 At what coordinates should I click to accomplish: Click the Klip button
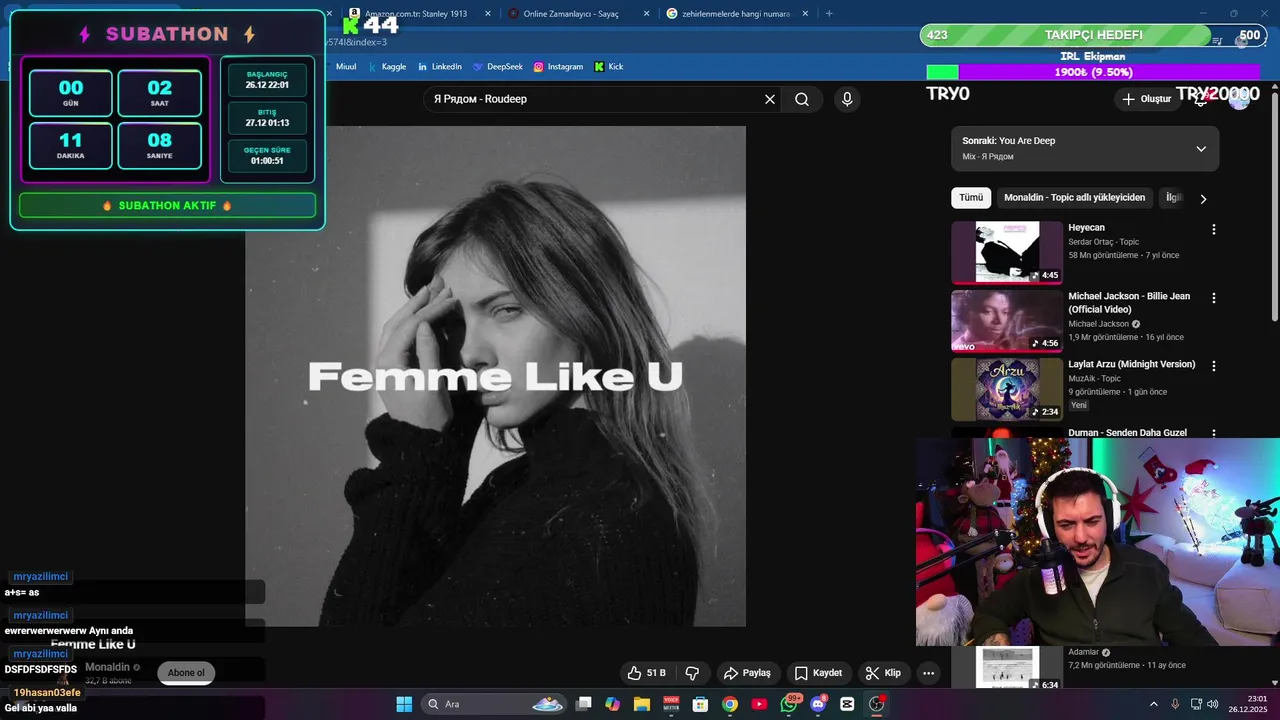(x=883, y=673)
